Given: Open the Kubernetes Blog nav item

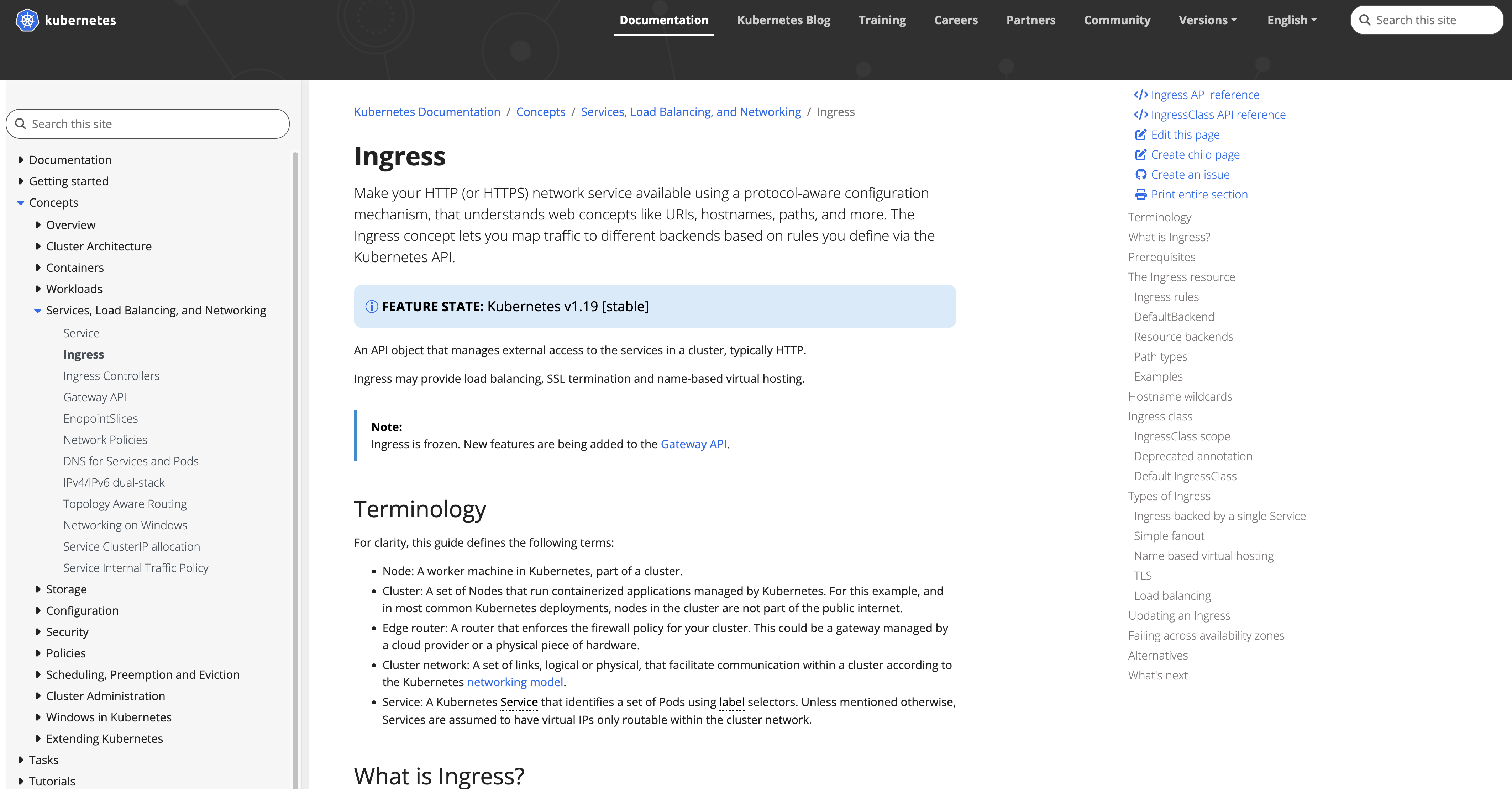Looking at the screenshot, I should [783, 20].
